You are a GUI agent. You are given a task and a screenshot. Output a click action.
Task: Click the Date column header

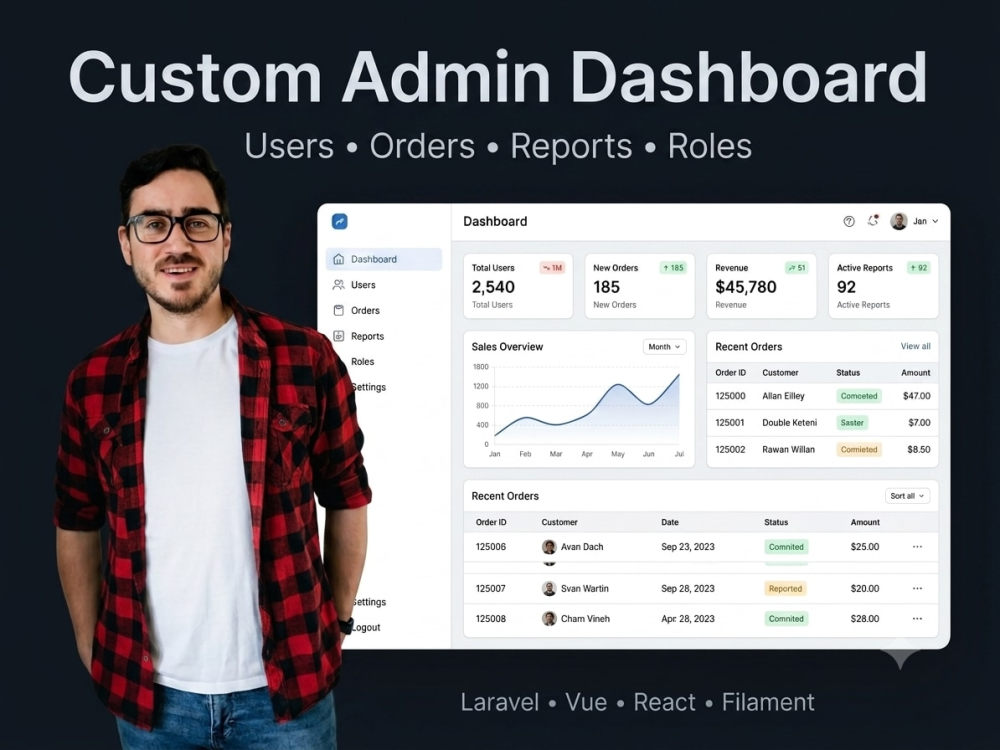point(670,522)
